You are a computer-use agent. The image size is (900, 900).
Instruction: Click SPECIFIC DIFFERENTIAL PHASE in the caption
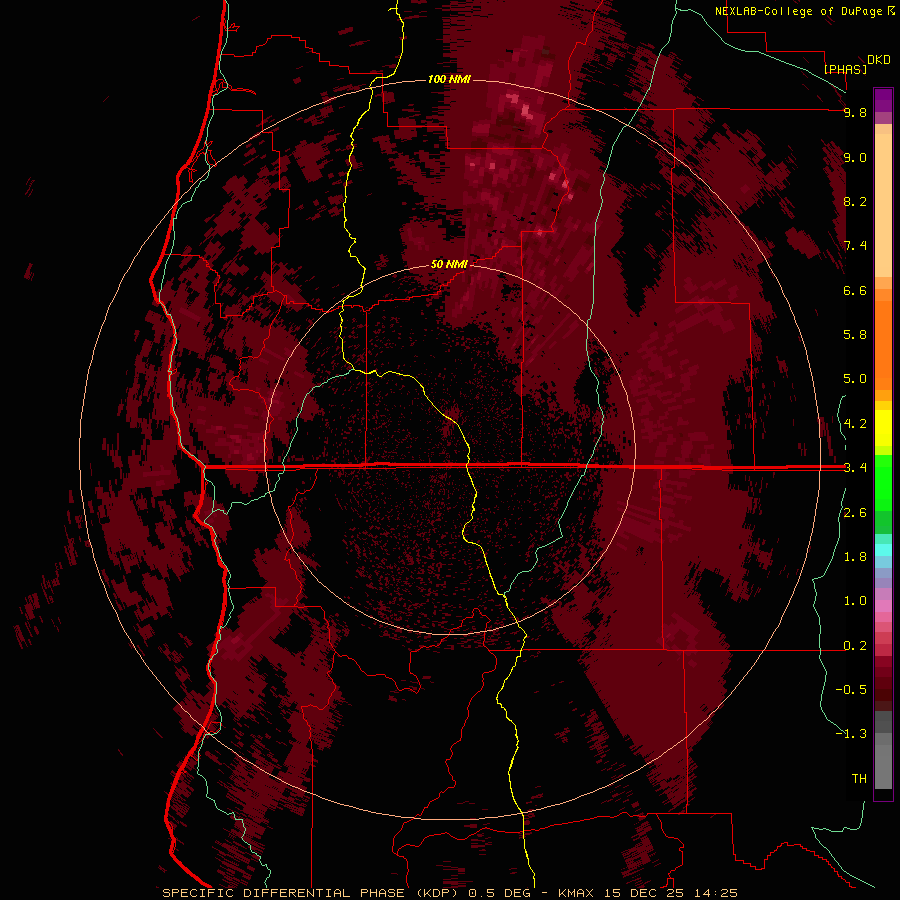pyautogui.click(x=285, y=893)
